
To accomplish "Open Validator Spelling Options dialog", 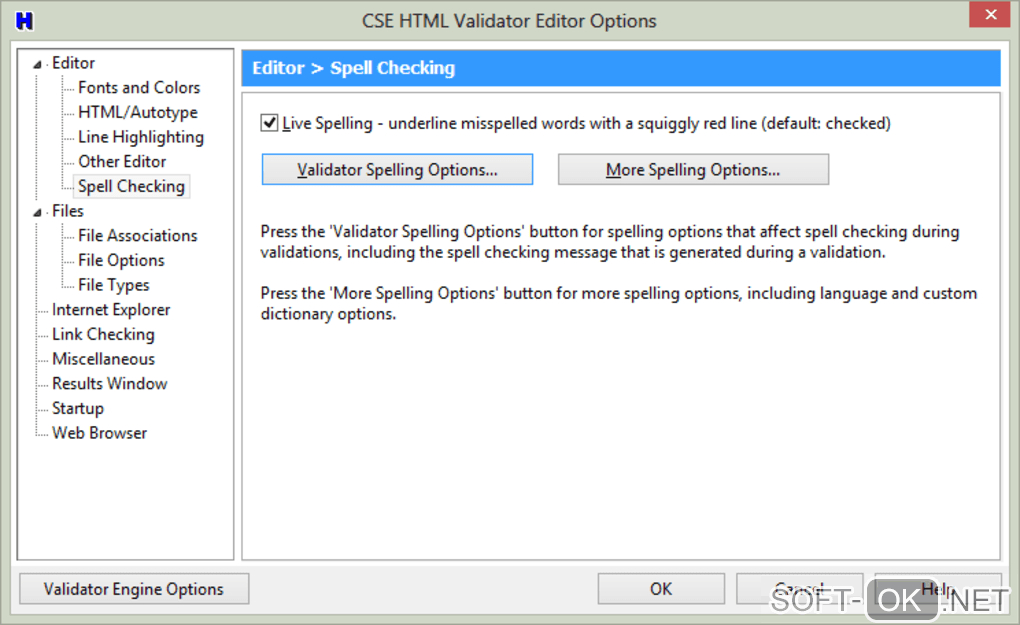I will 397,170.
